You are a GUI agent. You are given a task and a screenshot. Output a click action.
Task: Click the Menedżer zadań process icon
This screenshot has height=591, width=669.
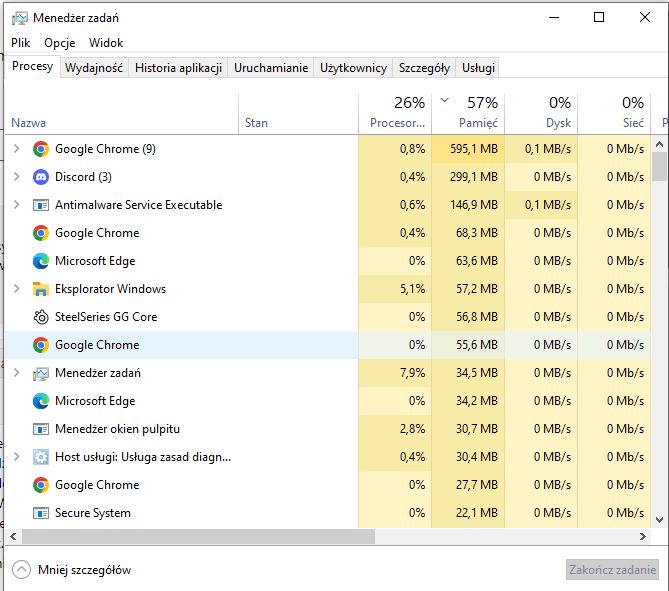[41, 373]
